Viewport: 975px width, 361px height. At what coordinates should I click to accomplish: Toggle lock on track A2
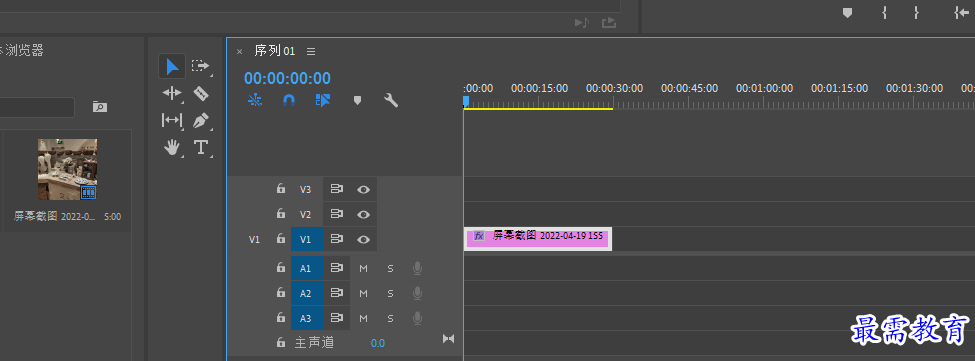pos(281,293)
